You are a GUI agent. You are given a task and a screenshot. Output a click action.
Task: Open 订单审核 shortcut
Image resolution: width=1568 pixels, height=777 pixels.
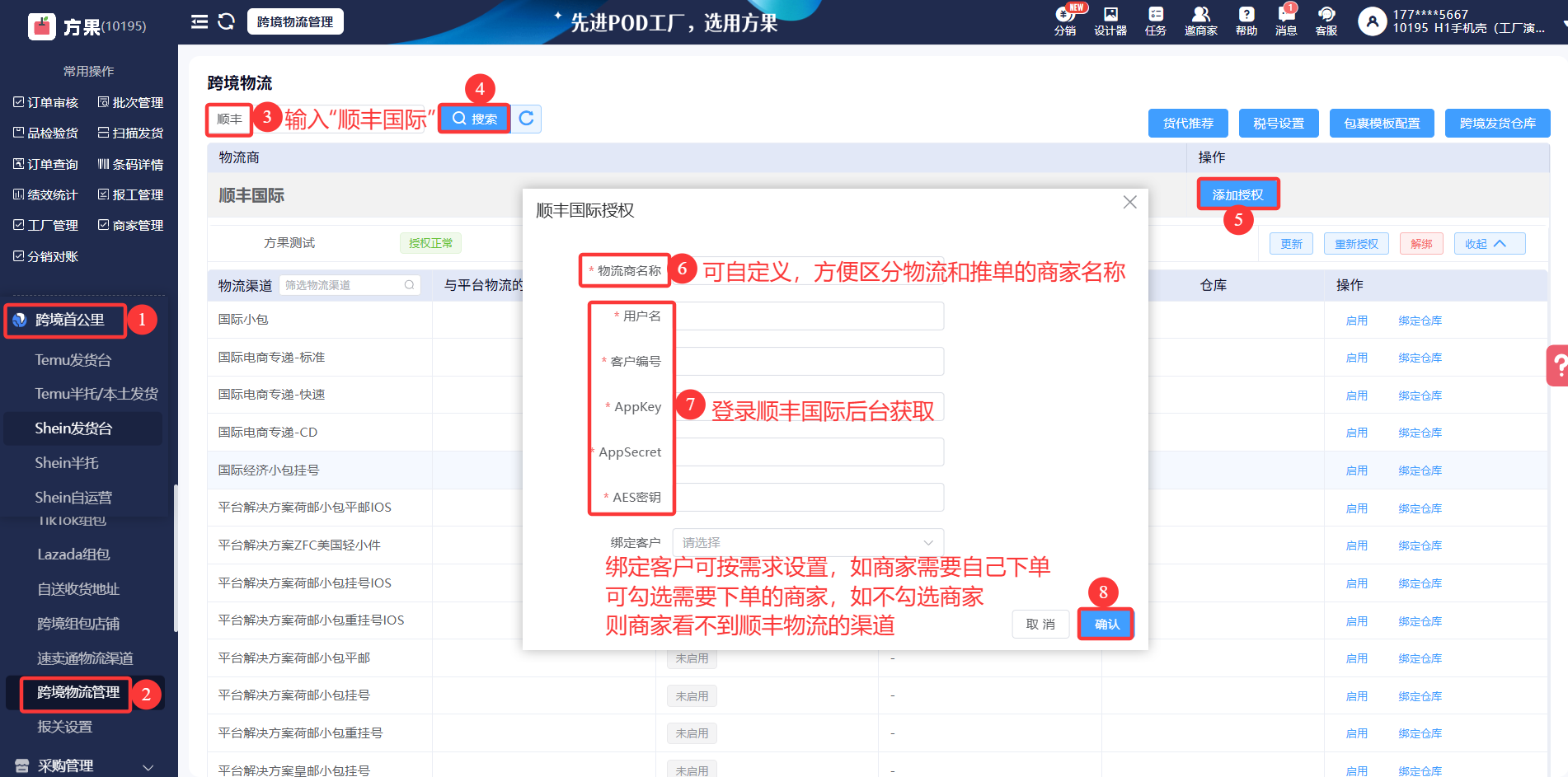pyautogui.click(x=46, y=102)
